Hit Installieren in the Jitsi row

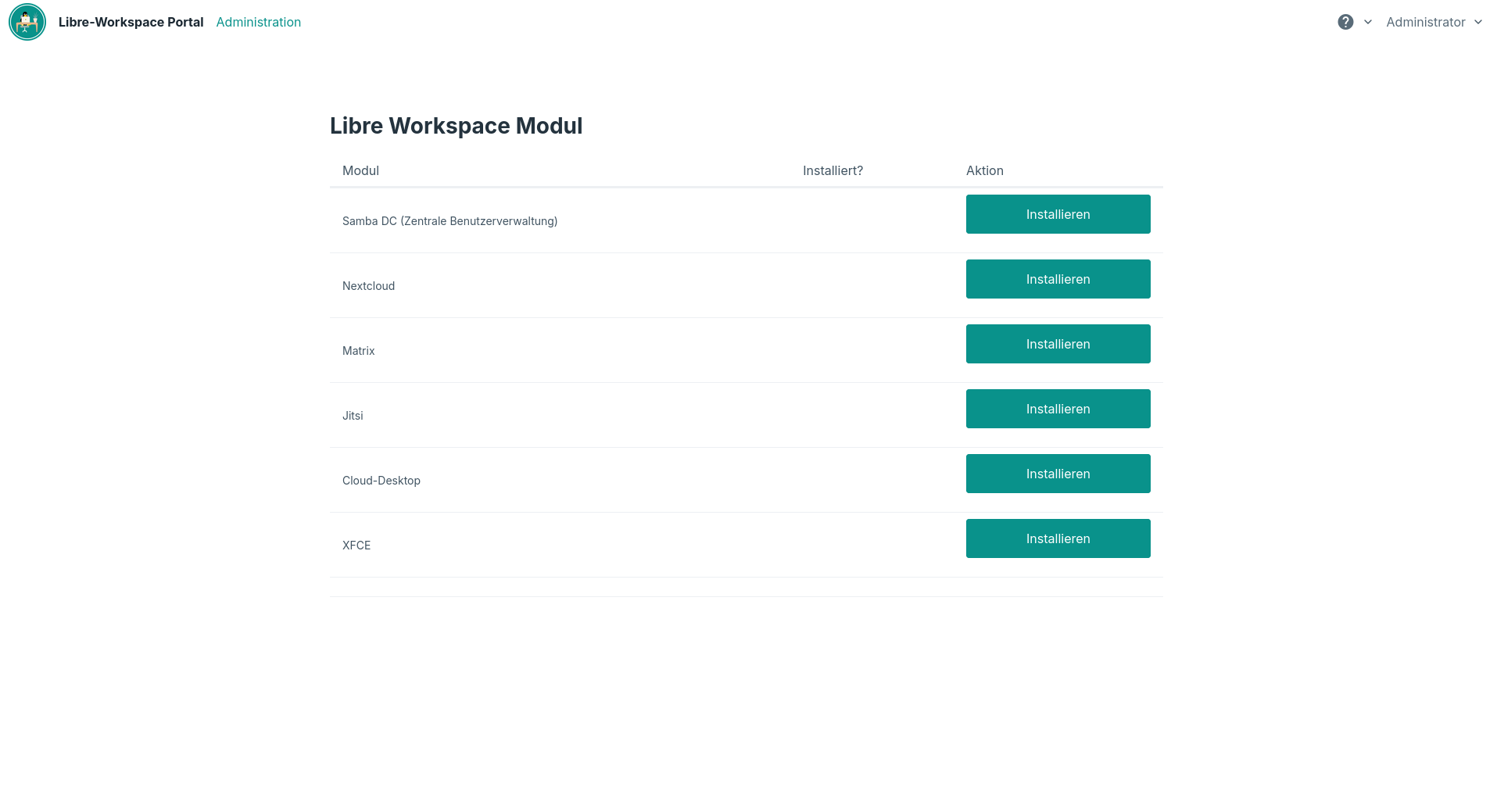1057,409
